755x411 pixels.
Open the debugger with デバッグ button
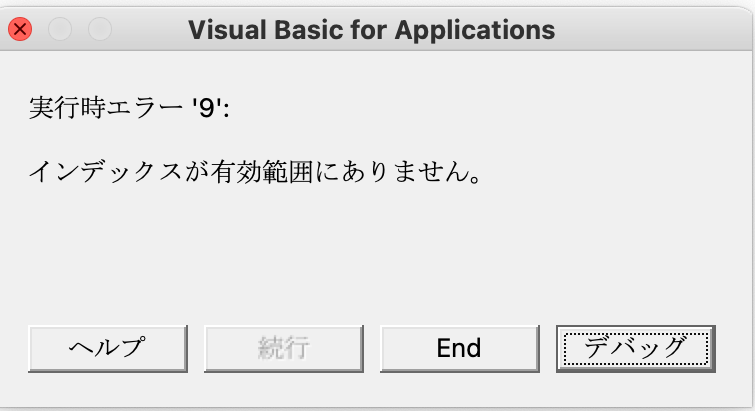click(635, 348)
